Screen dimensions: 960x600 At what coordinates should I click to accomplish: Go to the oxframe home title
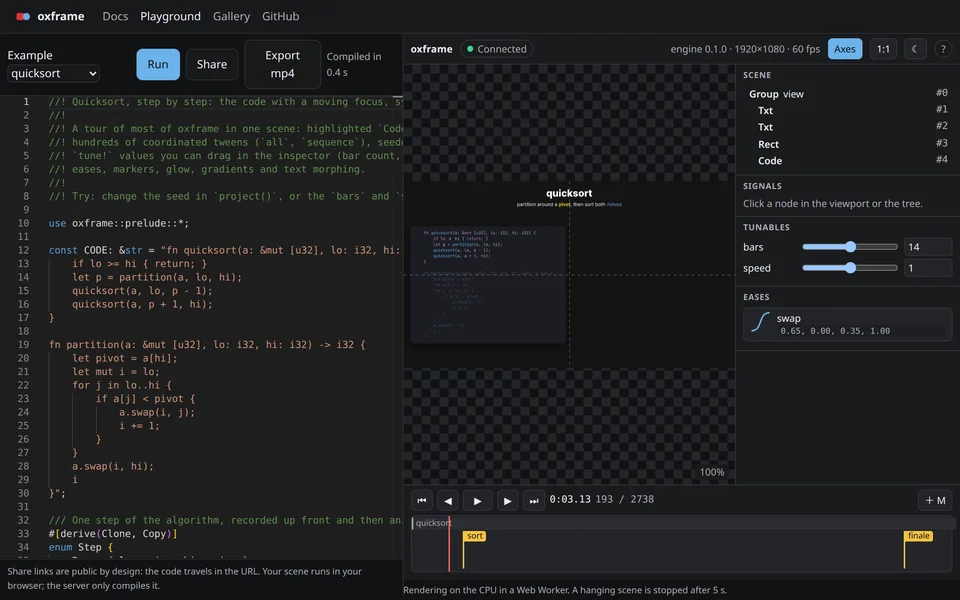[x=61, y=17]
